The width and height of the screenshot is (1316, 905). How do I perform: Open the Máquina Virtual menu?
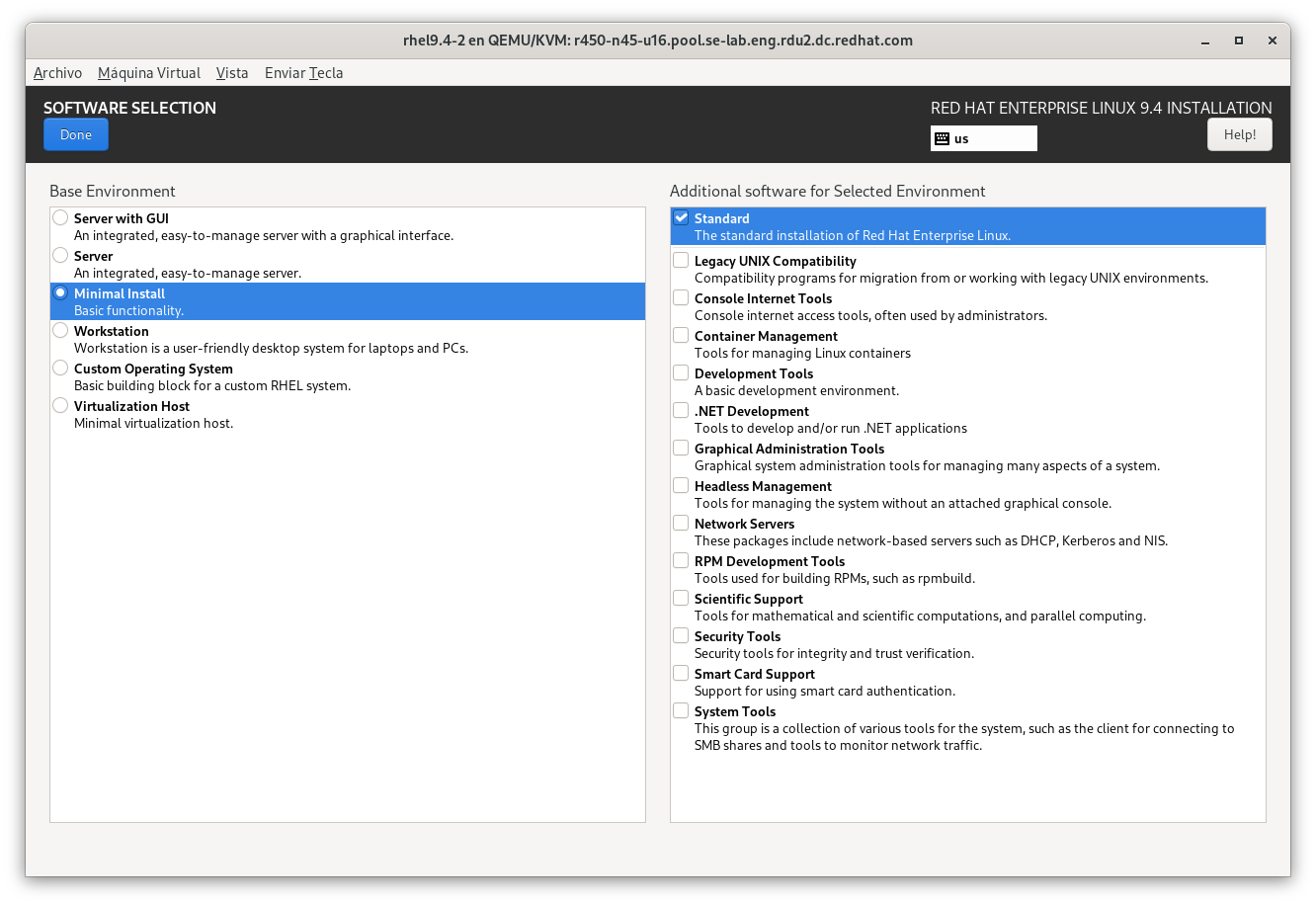click(x=149, y=73)
